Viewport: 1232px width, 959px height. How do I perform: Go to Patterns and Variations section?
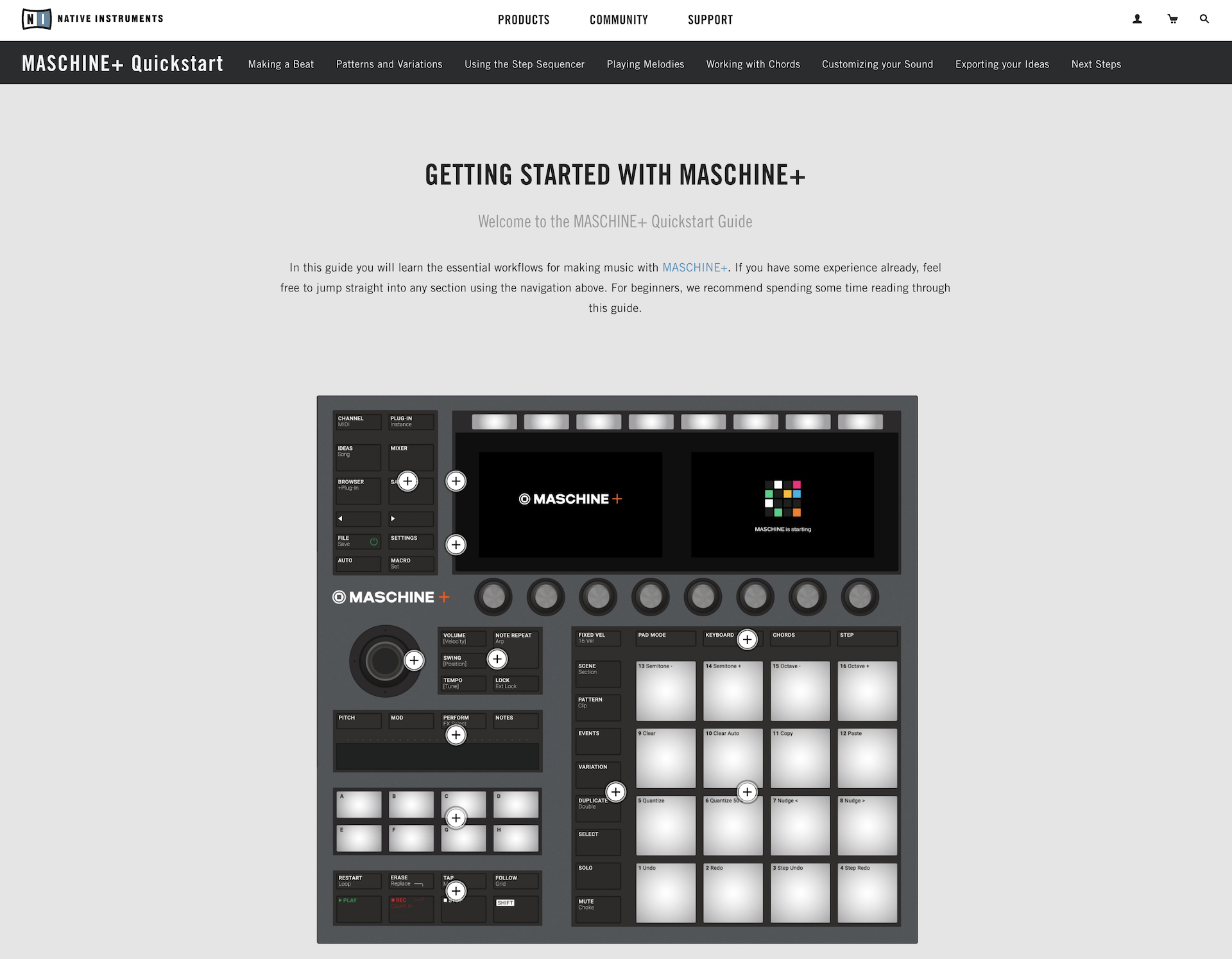389,64
